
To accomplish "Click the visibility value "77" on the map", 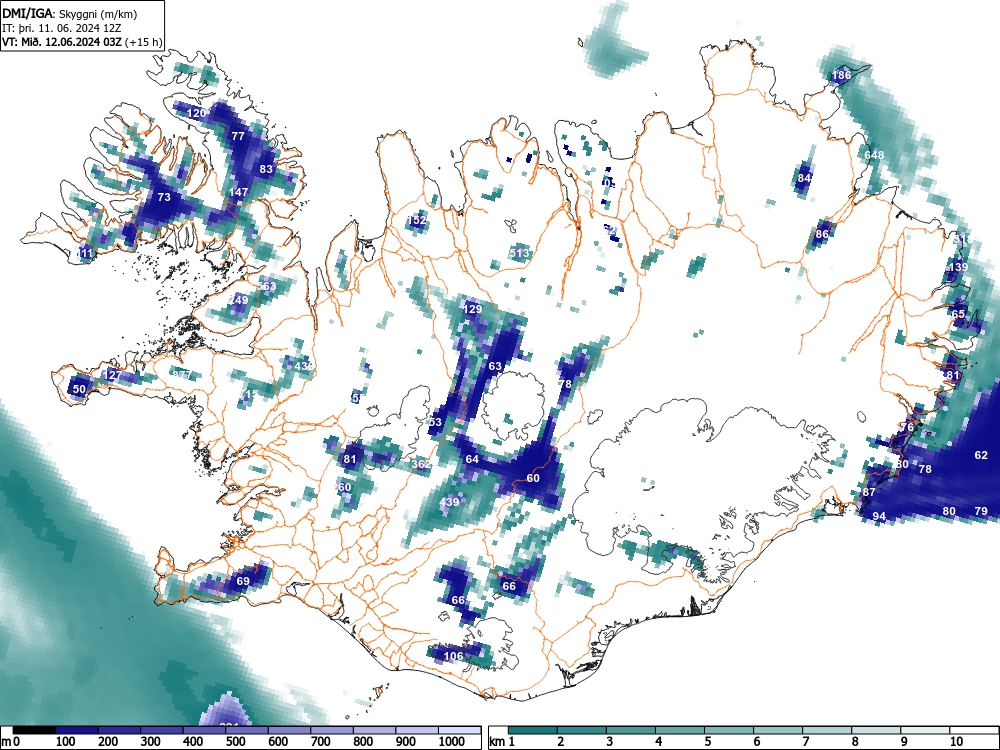I will pyautogui.click(x=238, y=136).
